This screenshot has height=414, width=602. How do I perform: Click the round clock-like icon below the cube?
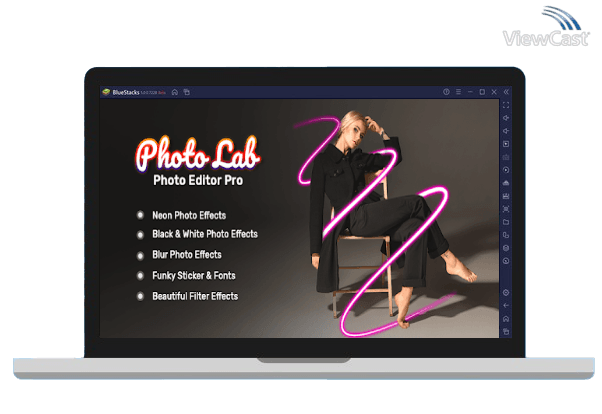[506, 261]
